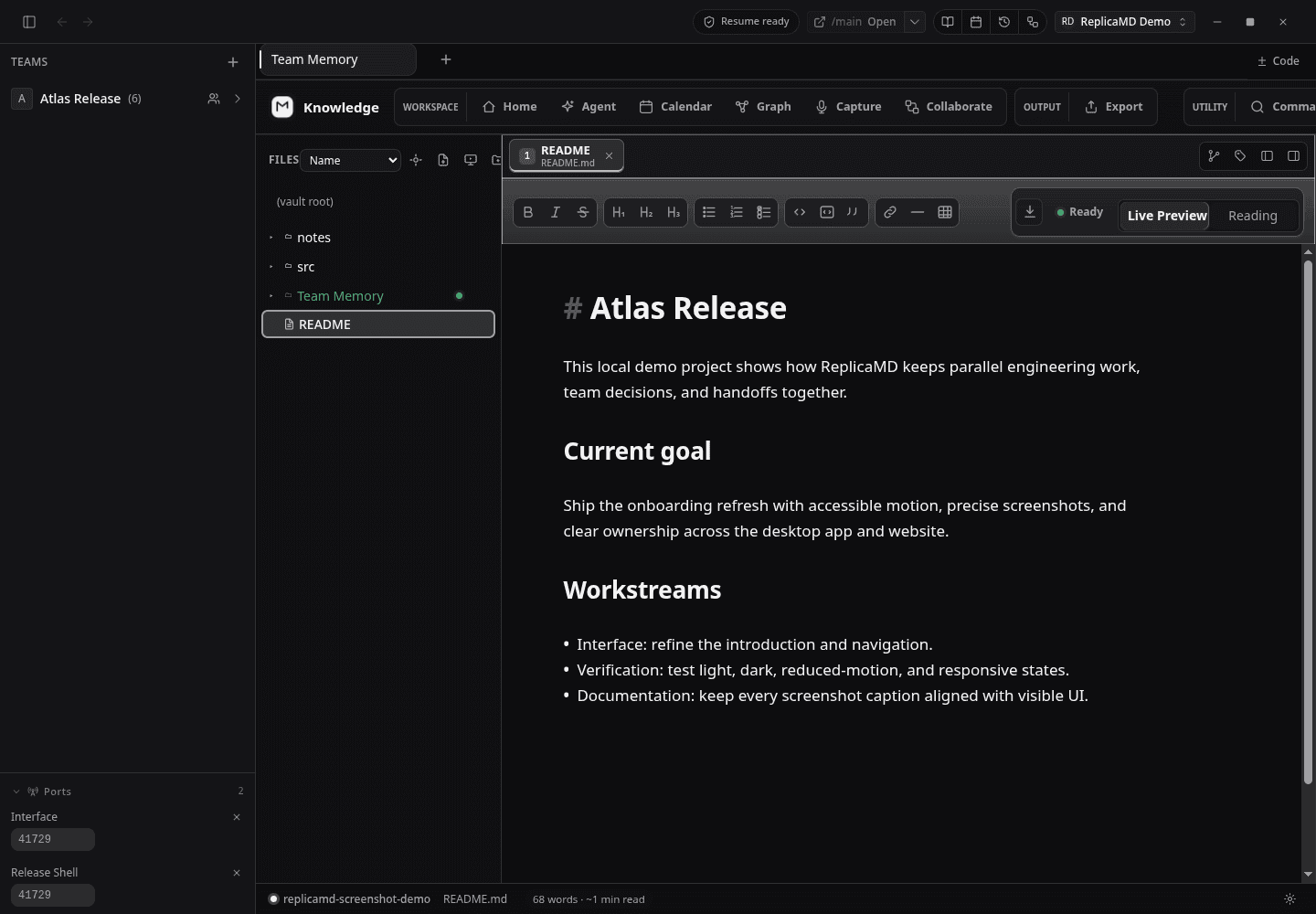Open the history clock icon
Image resolution: width=1316 pixels, height=914 pixels.
click(x=1004, y=22)
